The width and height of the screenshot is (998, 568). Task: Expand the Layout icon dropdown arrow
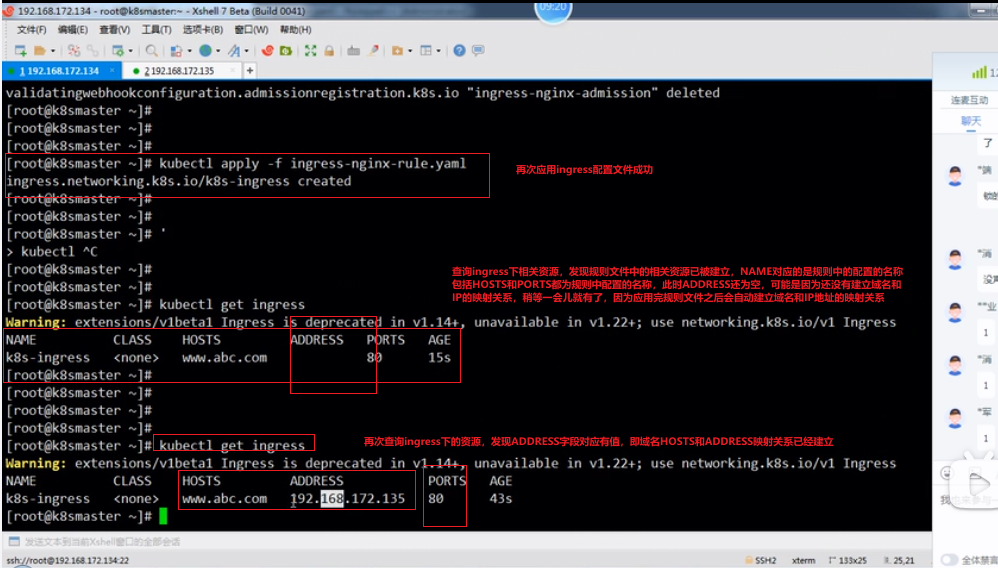tap(439, 51)
